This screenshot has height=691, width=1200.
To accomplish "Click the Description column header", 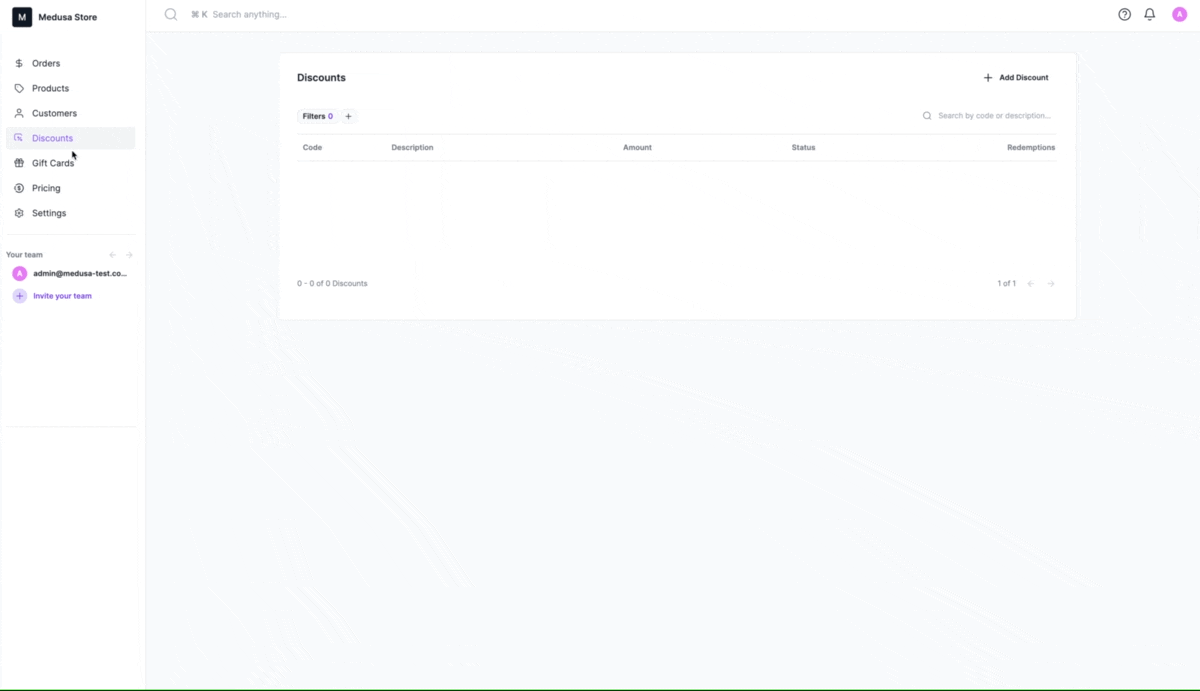I will tap(412, 147).
